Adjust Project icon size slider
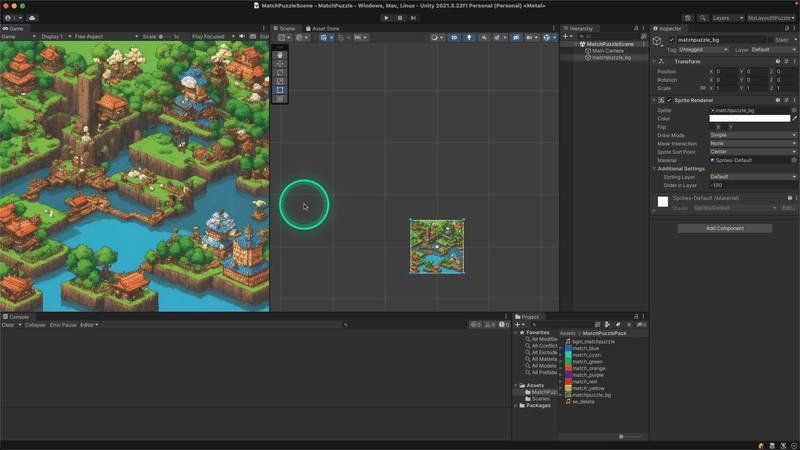Image resolution: width=800 pixels, height=450 pixels. [630, 437]
